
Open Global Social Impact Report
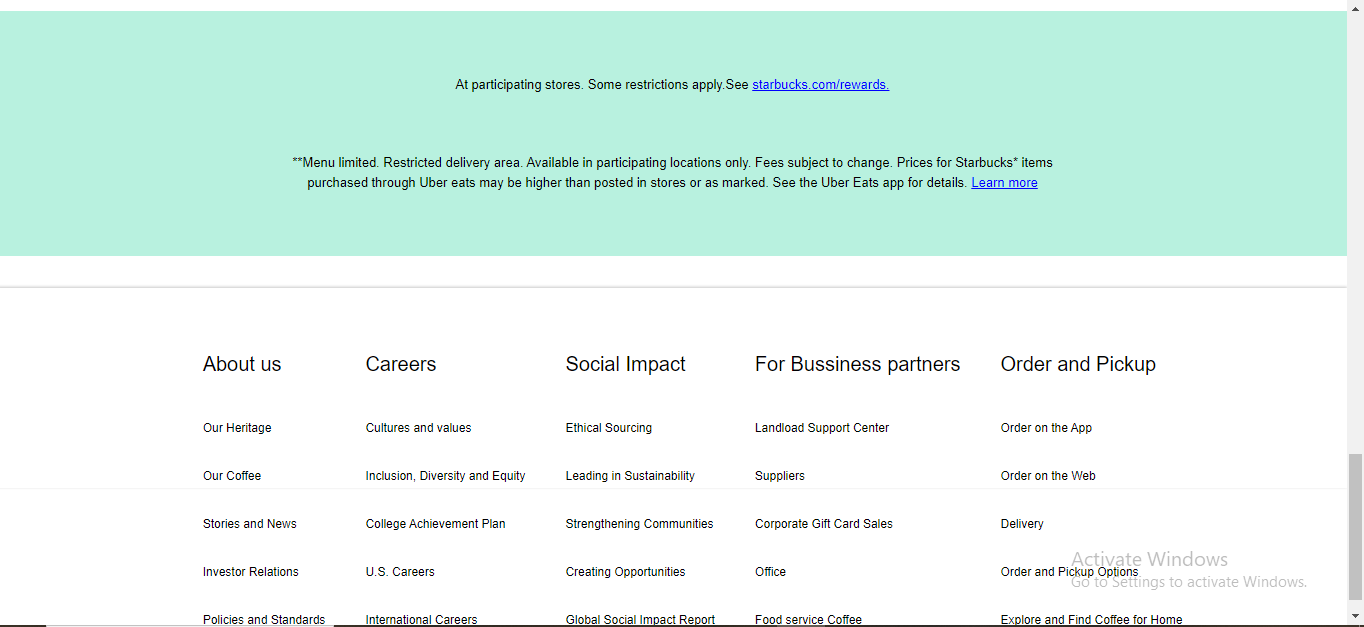641,619
